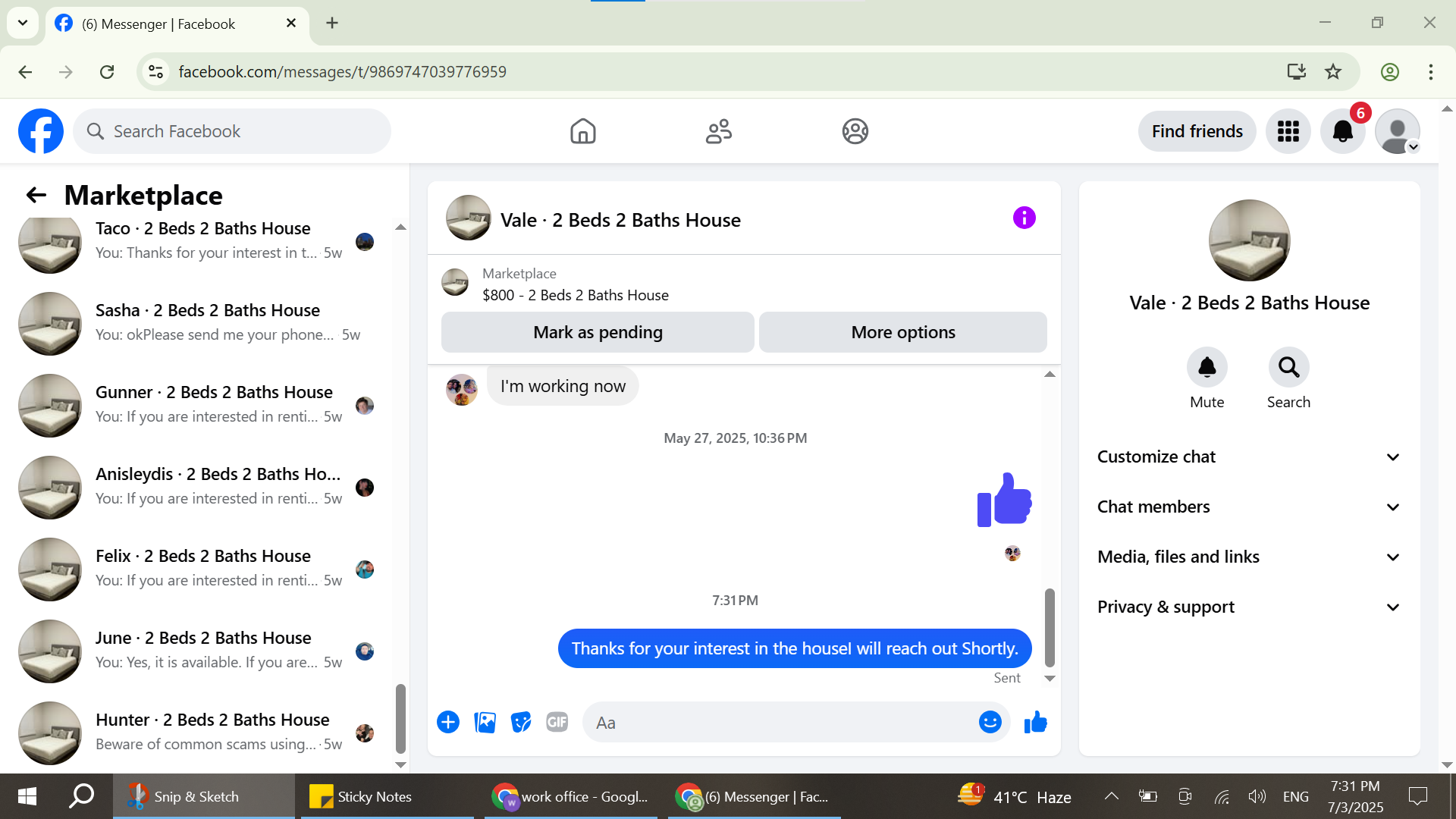Open the notifications bell

[x=1342, y=131]
